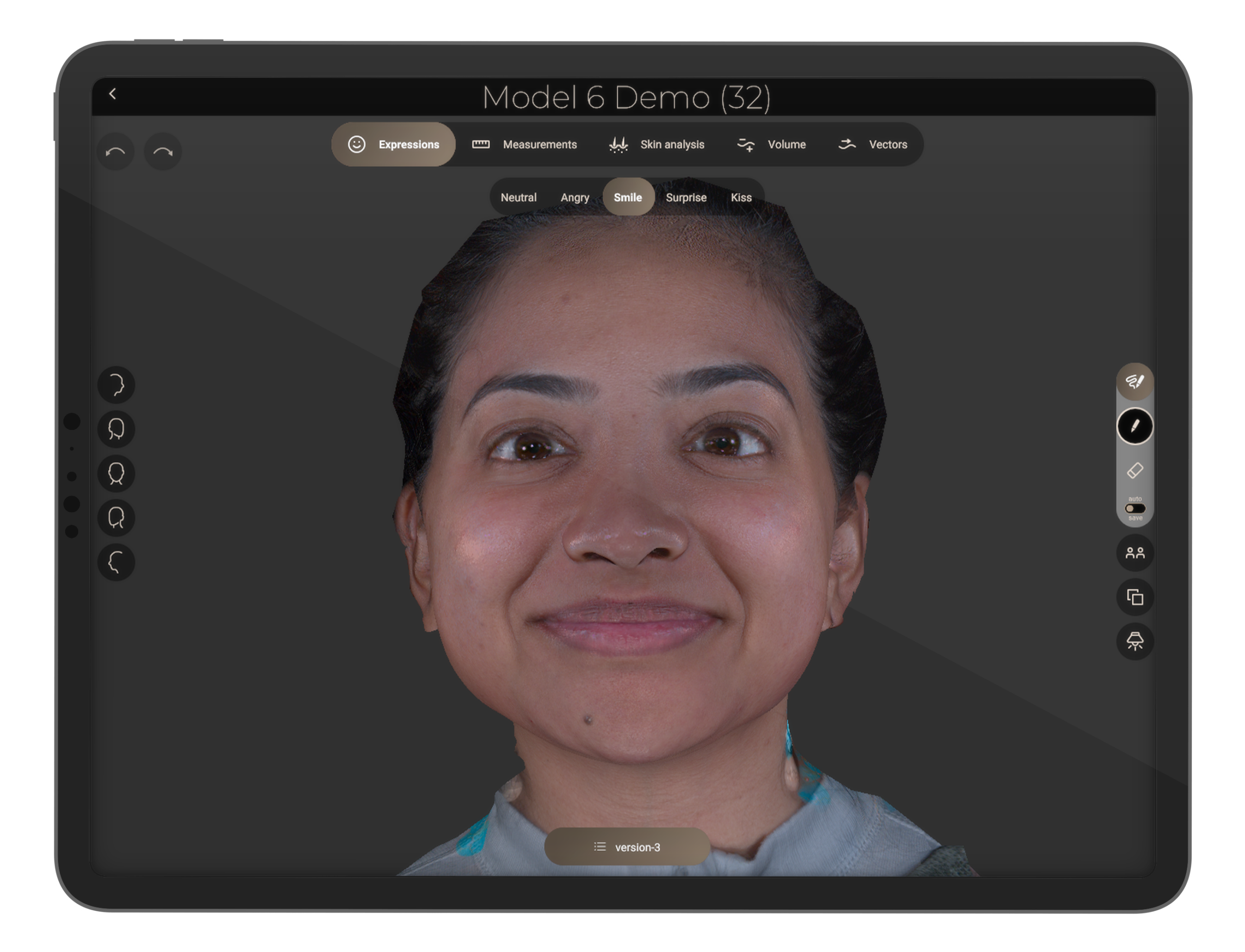Select the Neutral expression

click(518, 198)
